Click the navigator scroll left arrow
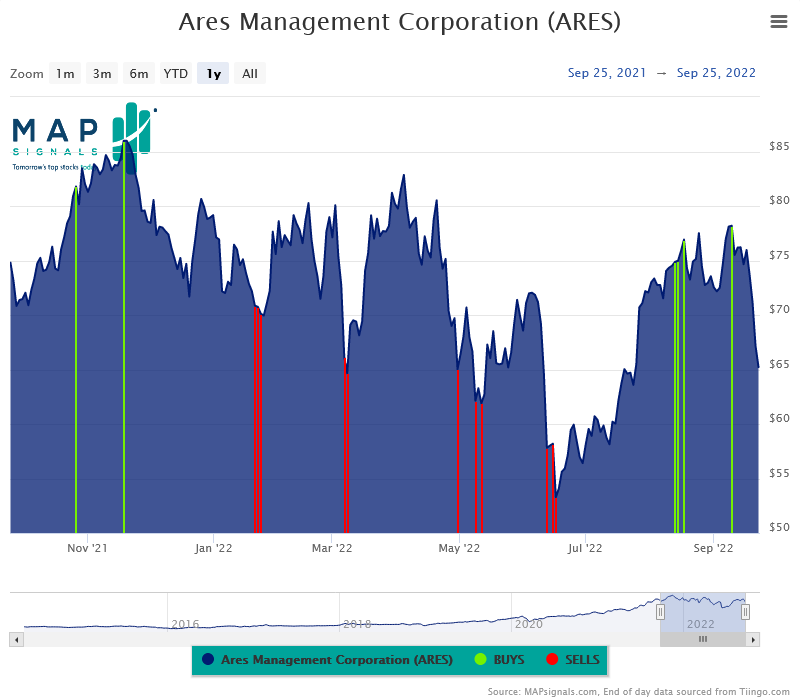Viewport: 800px width, 700px height. coord(16,639)
